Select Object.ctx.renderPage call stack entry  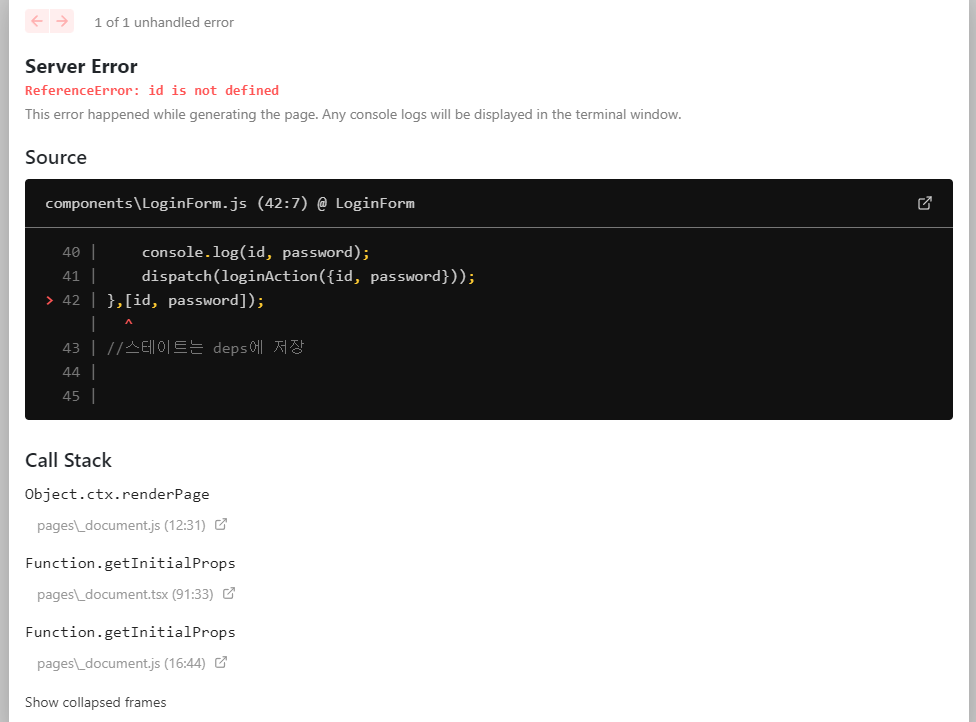point(117,494)
